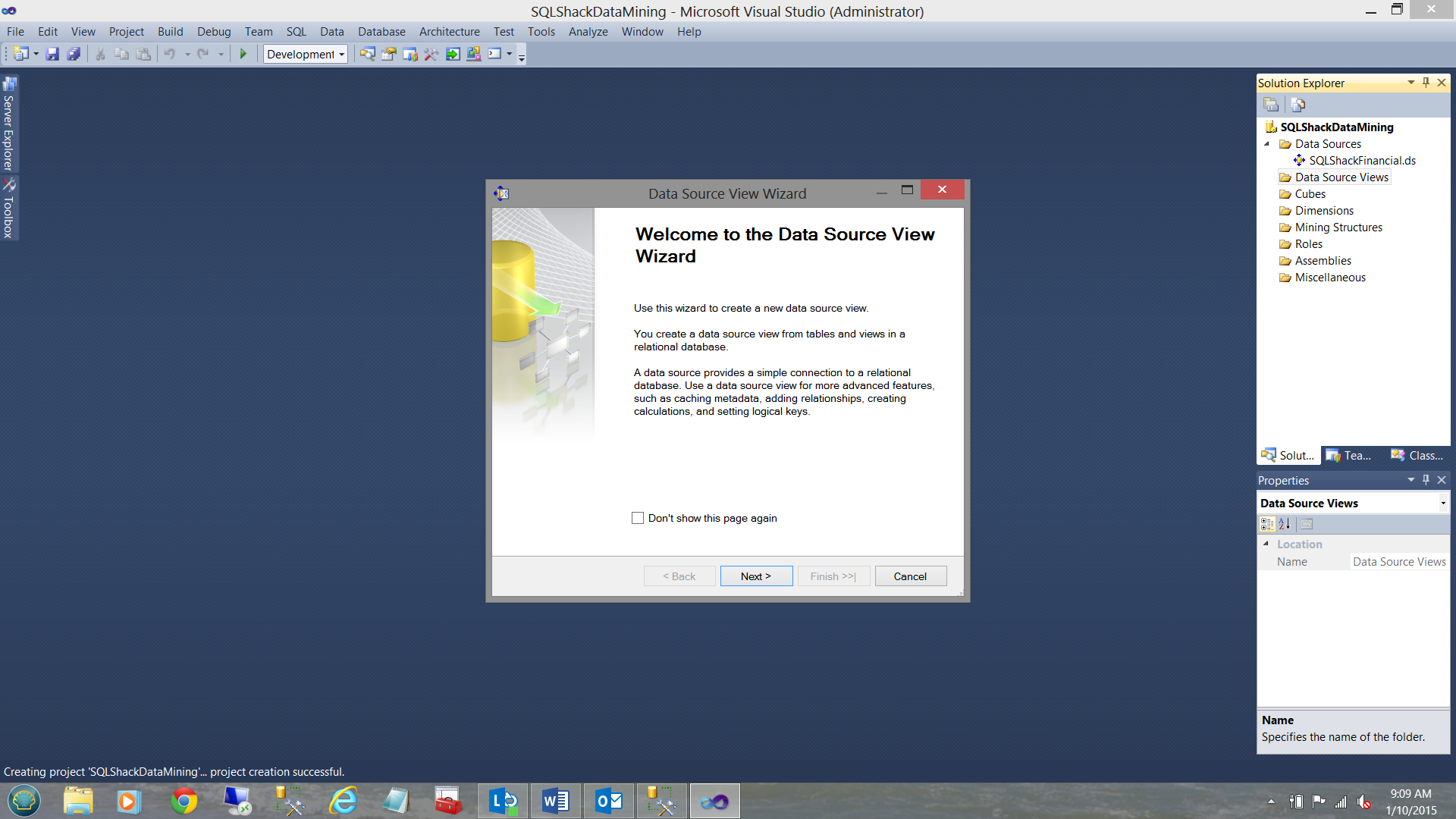Screen dimensions: 1456x819
Task: Click the Categorized view icon in Properties
Action: pos(1266,524)
